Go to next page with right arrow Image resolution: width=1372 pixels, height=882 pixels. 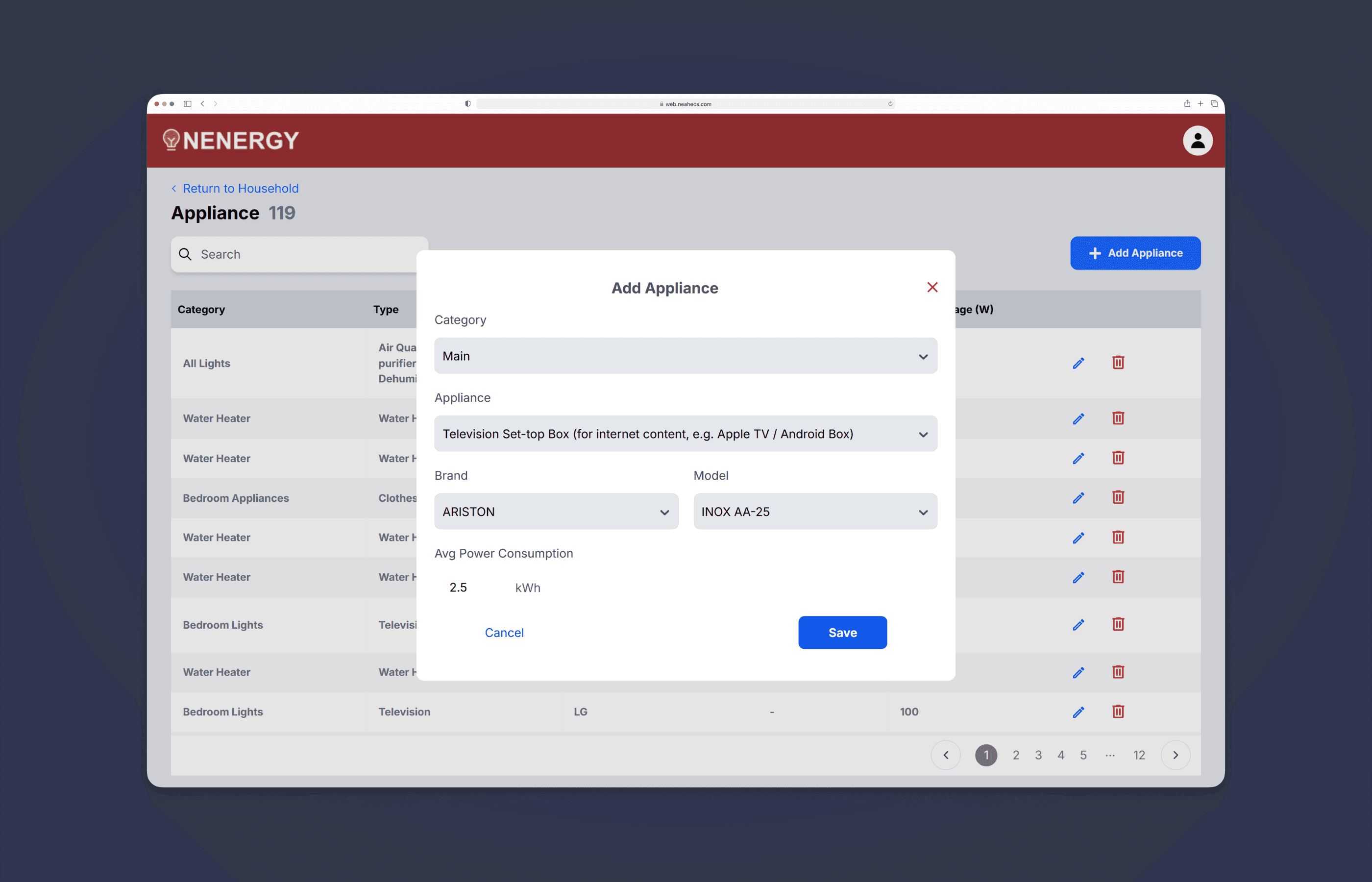click(1176, 755)
